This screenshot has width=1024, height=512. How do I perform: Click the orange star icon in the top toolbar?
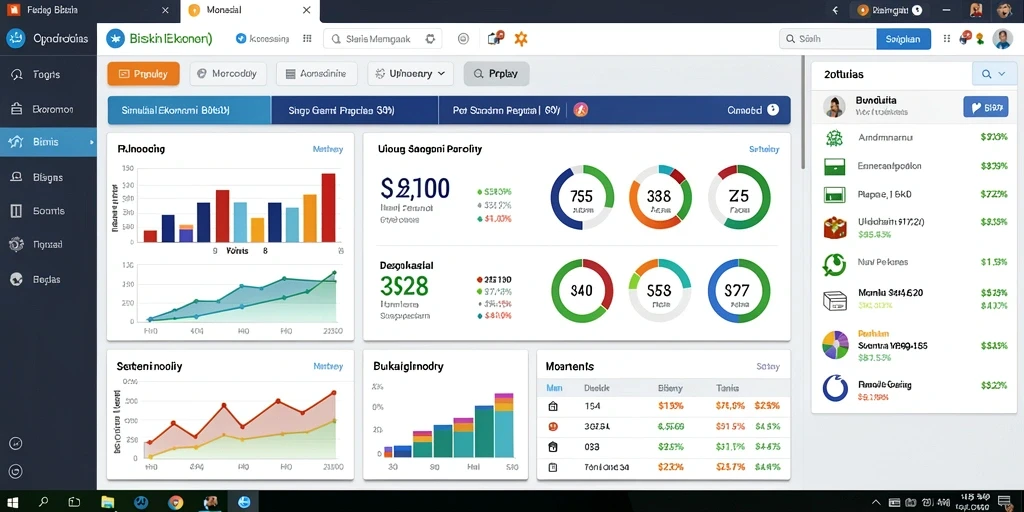(520, 39)
